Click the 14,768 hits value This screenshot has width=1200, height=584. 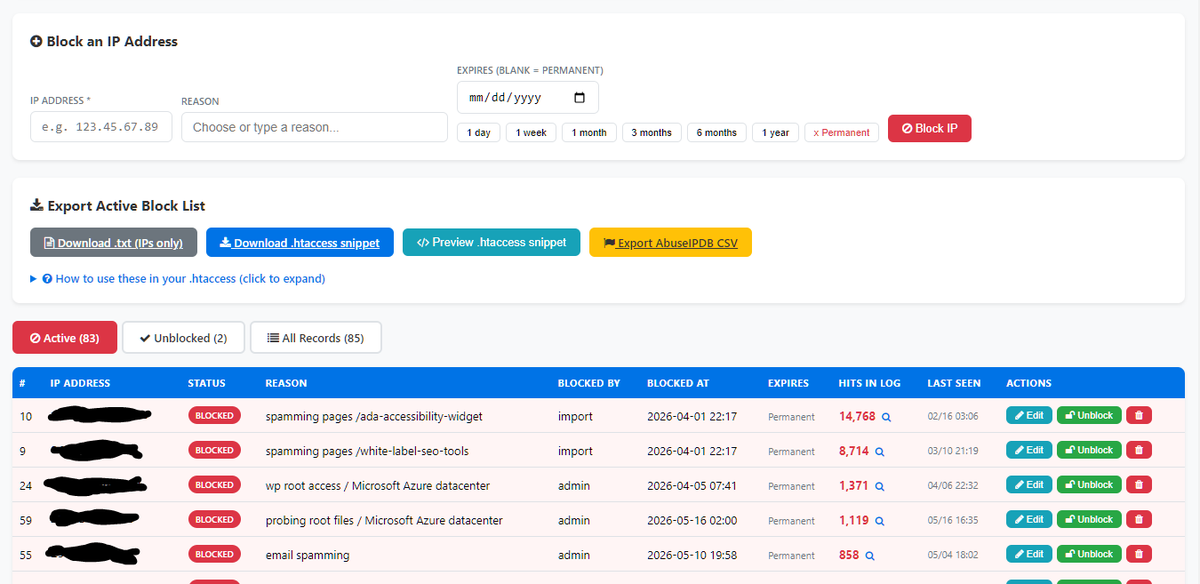point(857,416)
